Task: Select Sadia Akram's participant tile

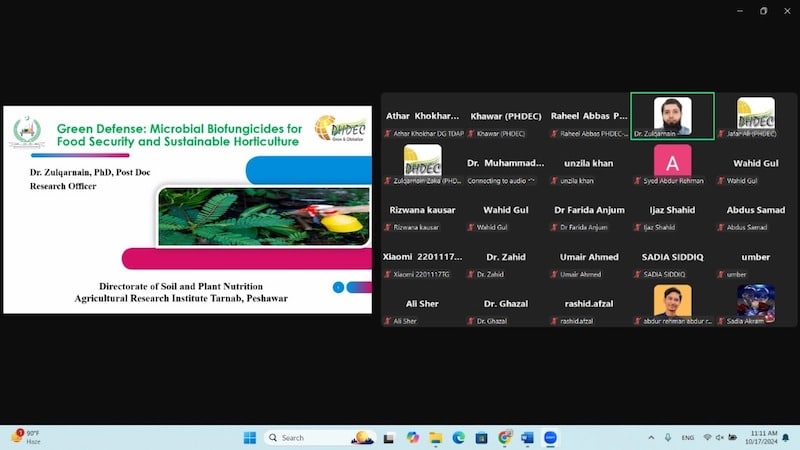Action: (756, 304)
